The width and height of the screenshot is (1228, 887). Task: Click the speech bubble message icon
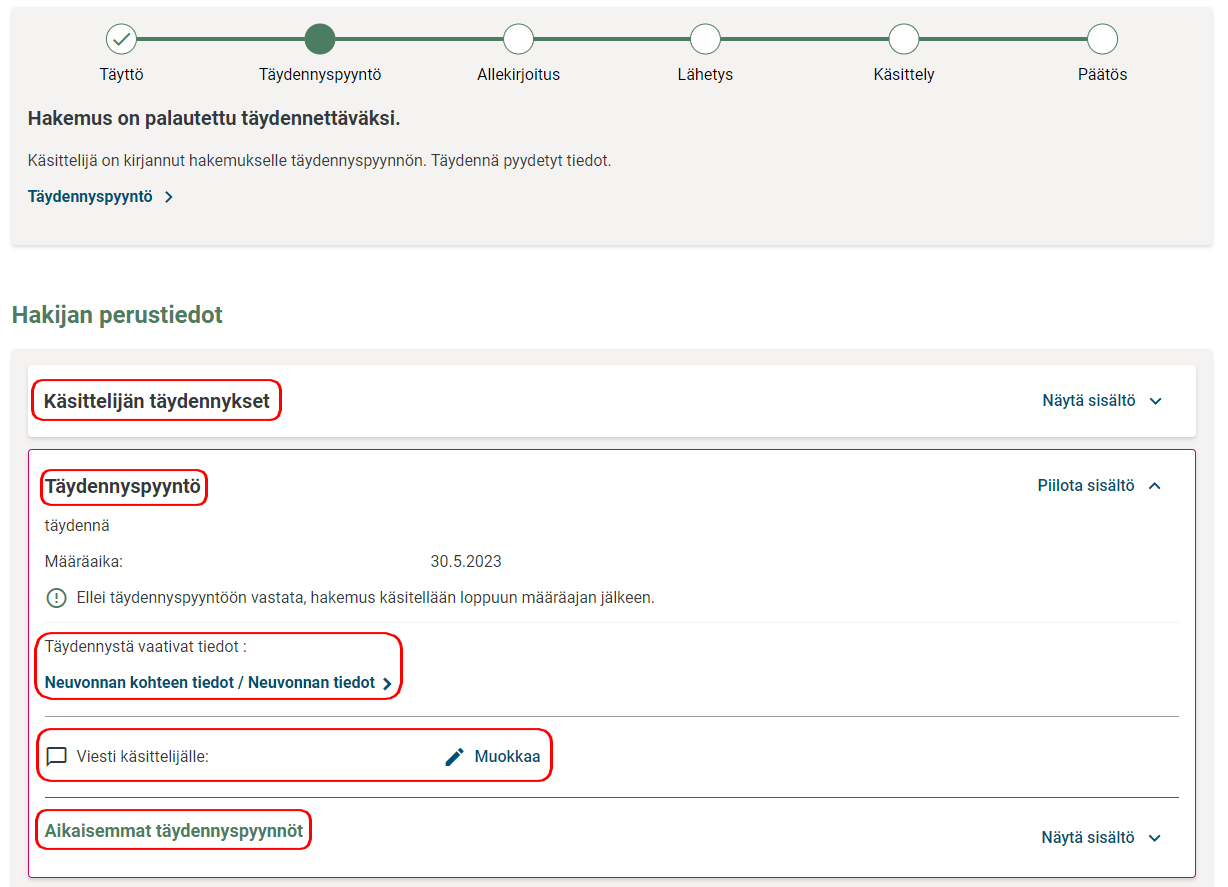click(x=57, y=757)
